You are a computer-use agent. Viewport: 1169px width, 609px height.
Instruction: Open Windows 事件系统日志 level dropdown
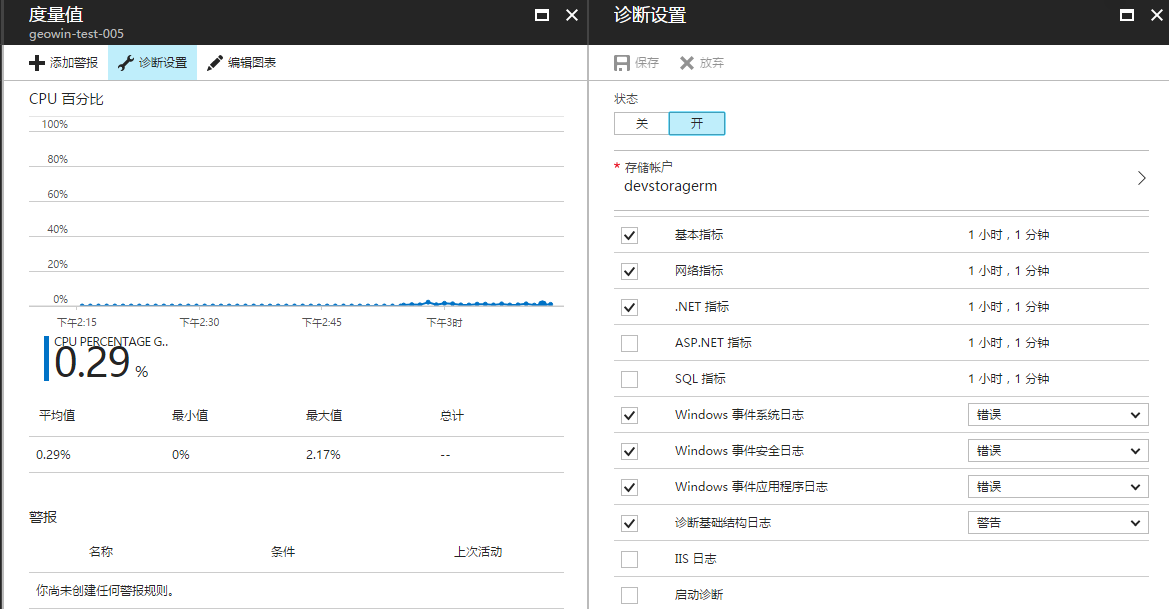click(x=1057, y=415)
